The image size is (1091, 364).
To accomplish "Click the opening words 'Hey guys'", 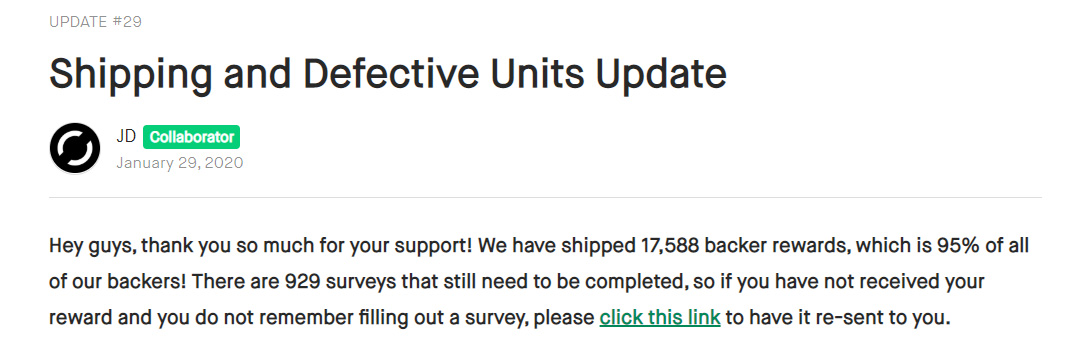I will tap(88, 246).
